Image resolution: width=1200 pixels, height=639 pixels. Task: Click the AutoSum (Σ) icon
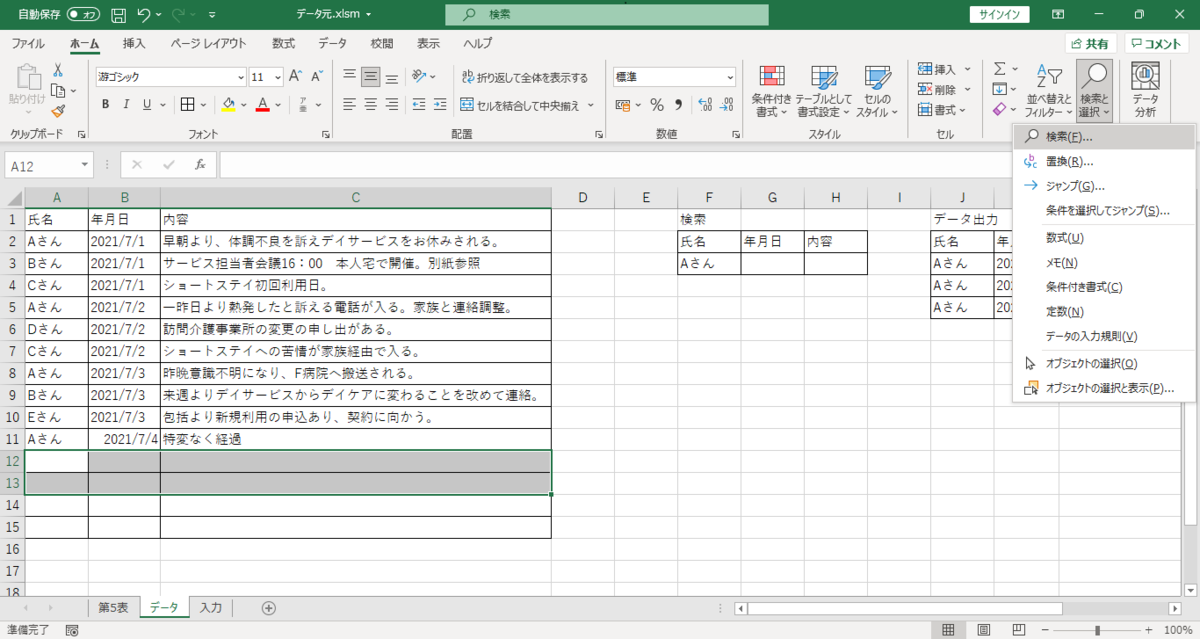point(1001,68)
